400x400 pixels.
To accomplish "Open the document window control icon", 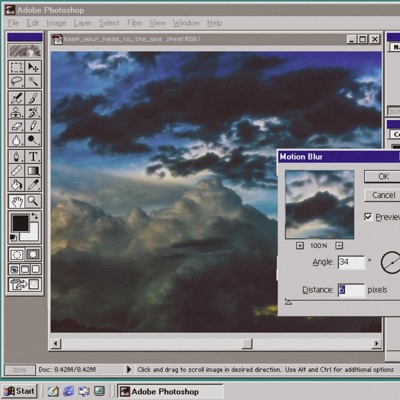I will click(x=57, y=39).
